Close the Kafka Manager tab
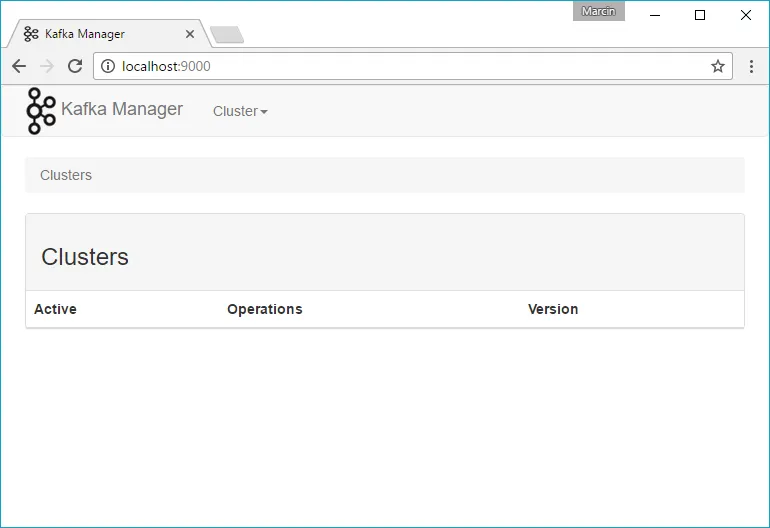770x528 pixels. pos(190,34)
